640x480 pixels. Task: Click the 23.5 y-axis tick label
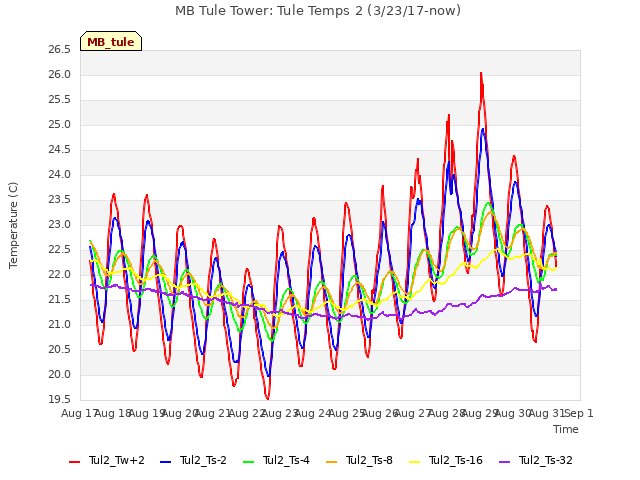(60, 200)
